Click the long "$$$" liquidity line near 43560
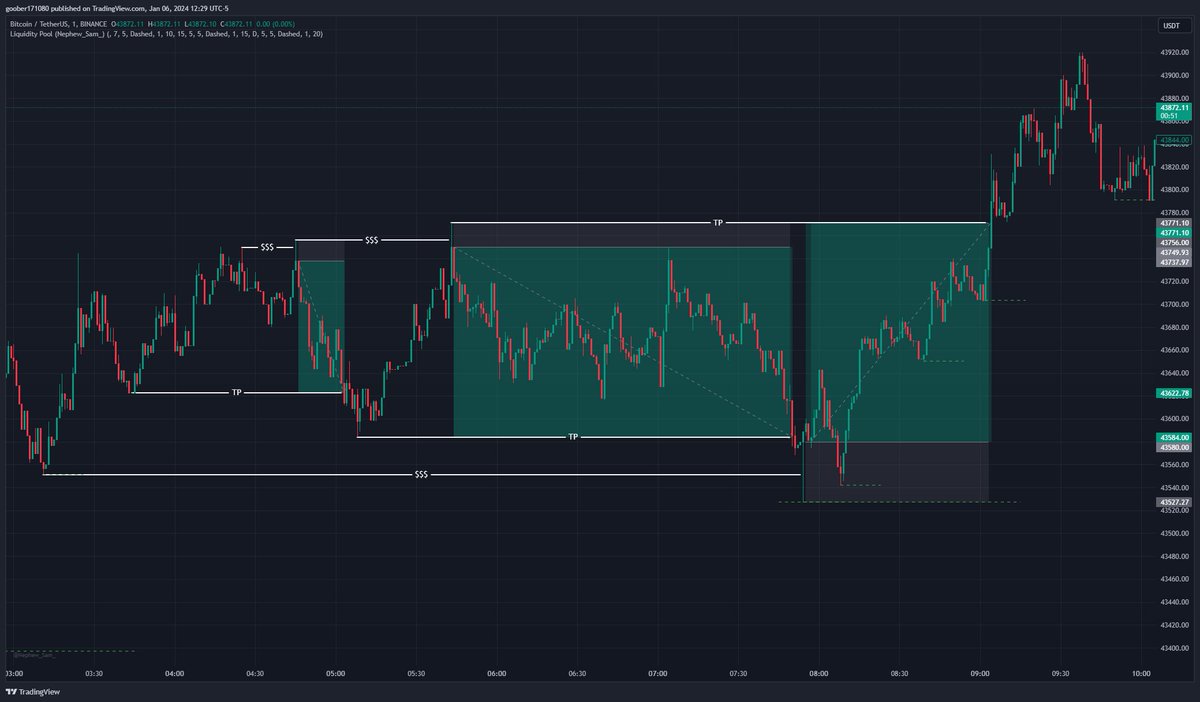Viewport: 1200px width, 702px height. [x=420, y=476]
